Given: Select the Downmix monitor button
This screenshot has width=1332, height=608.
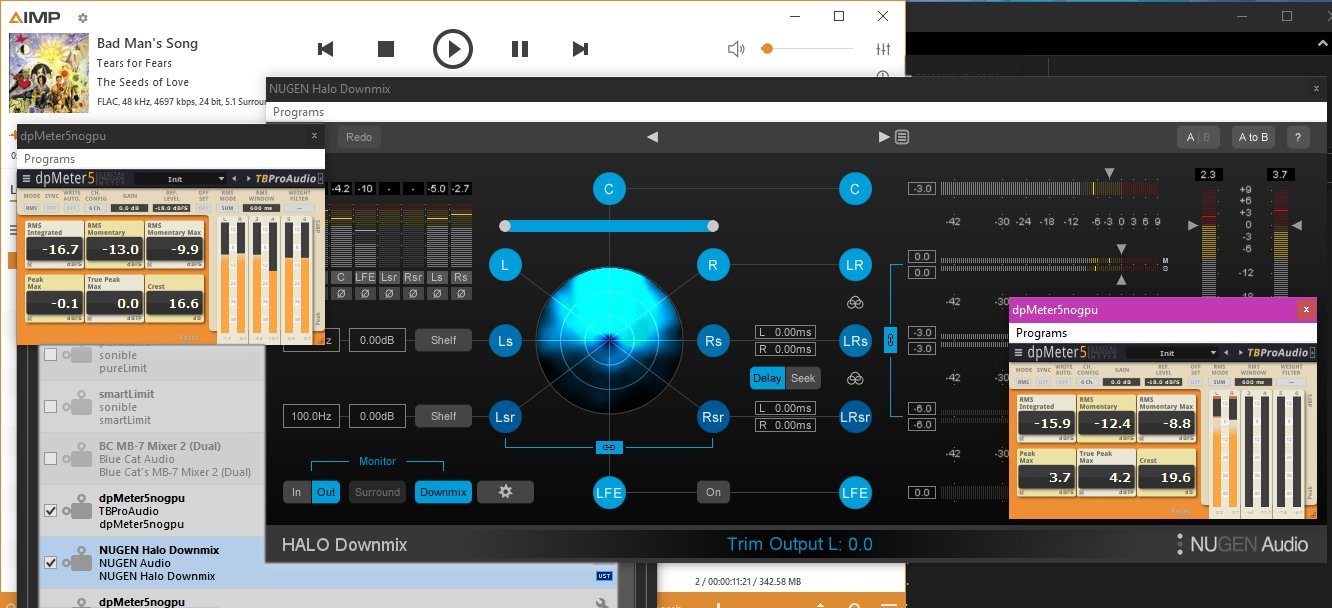Looking at the screenshot, I should pyautogui.click(x=443, y=492).
